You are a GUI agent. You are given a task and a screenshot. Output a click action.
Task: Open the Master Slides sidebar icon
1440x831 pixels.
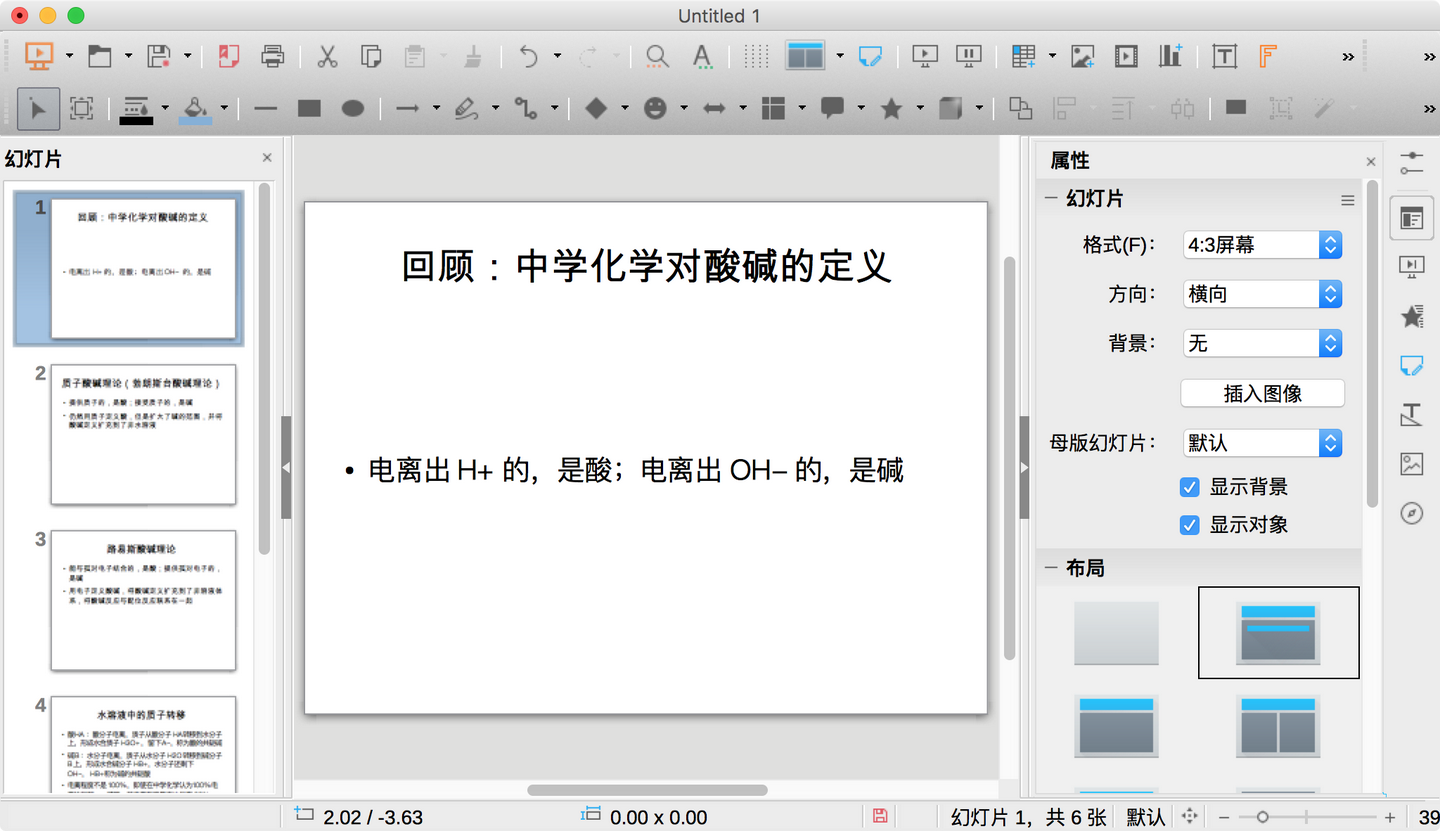pos(1412,366)
